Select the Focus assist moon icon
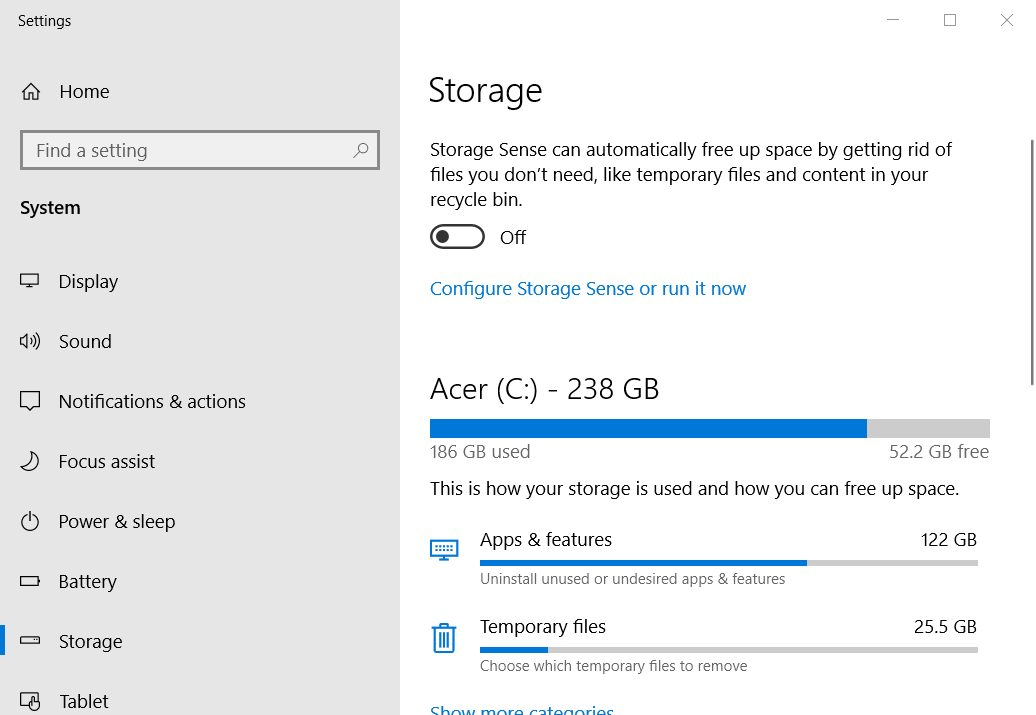Screen dimensions: 1036x715 pyautogui.click(x=31, y=461)
